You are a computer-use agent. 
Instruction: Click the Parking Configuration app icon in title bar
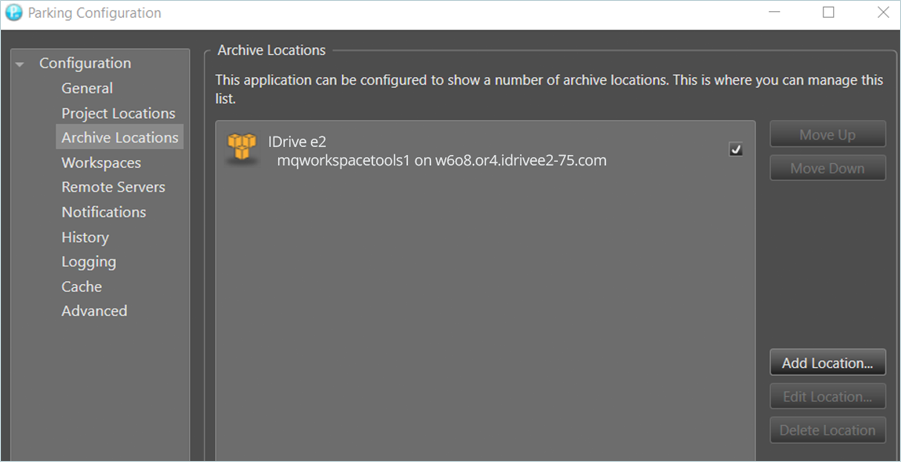pos(14,13)
